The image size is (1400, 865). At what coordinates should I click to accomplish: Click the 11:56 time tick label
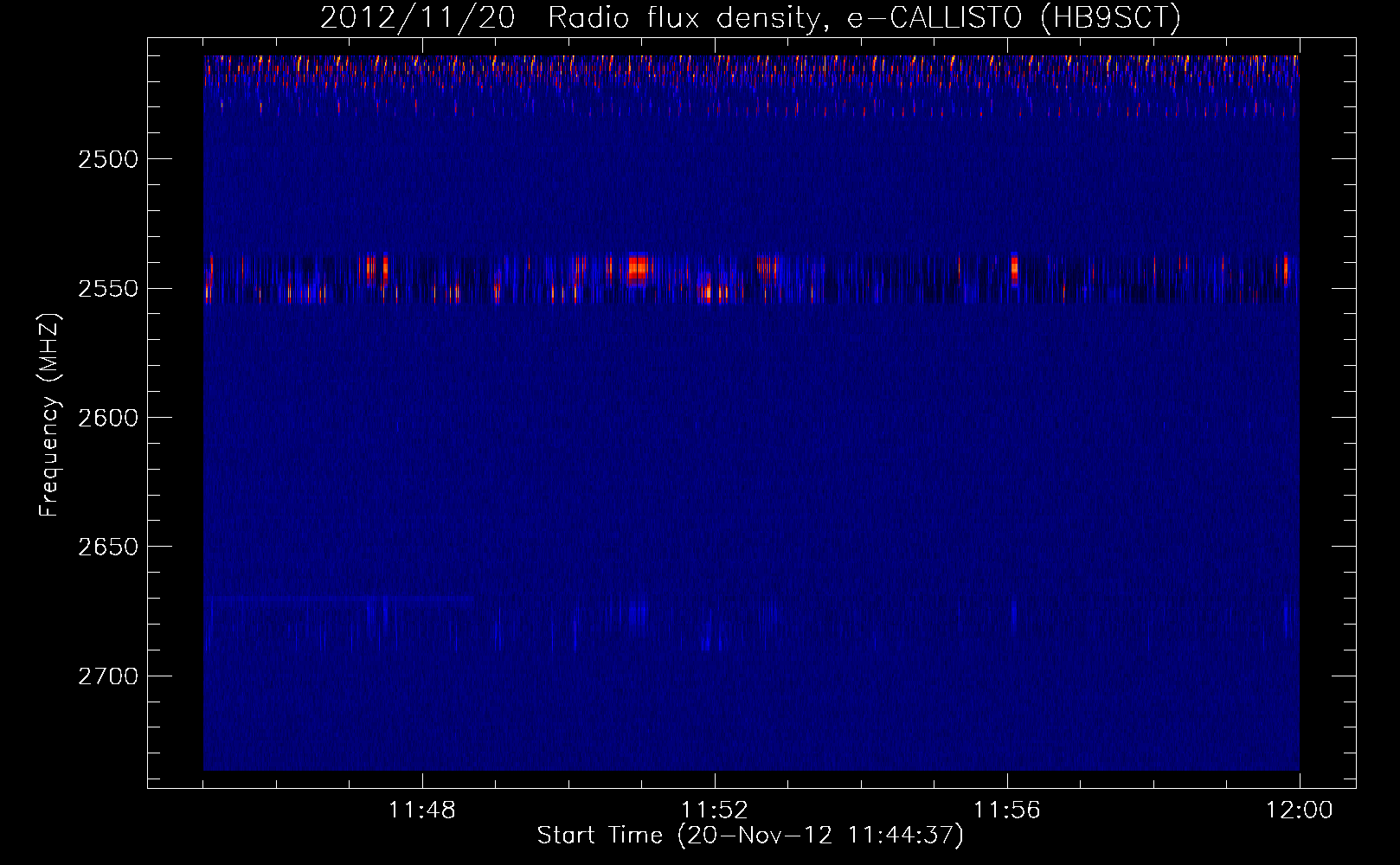[x=1007, y=811]
